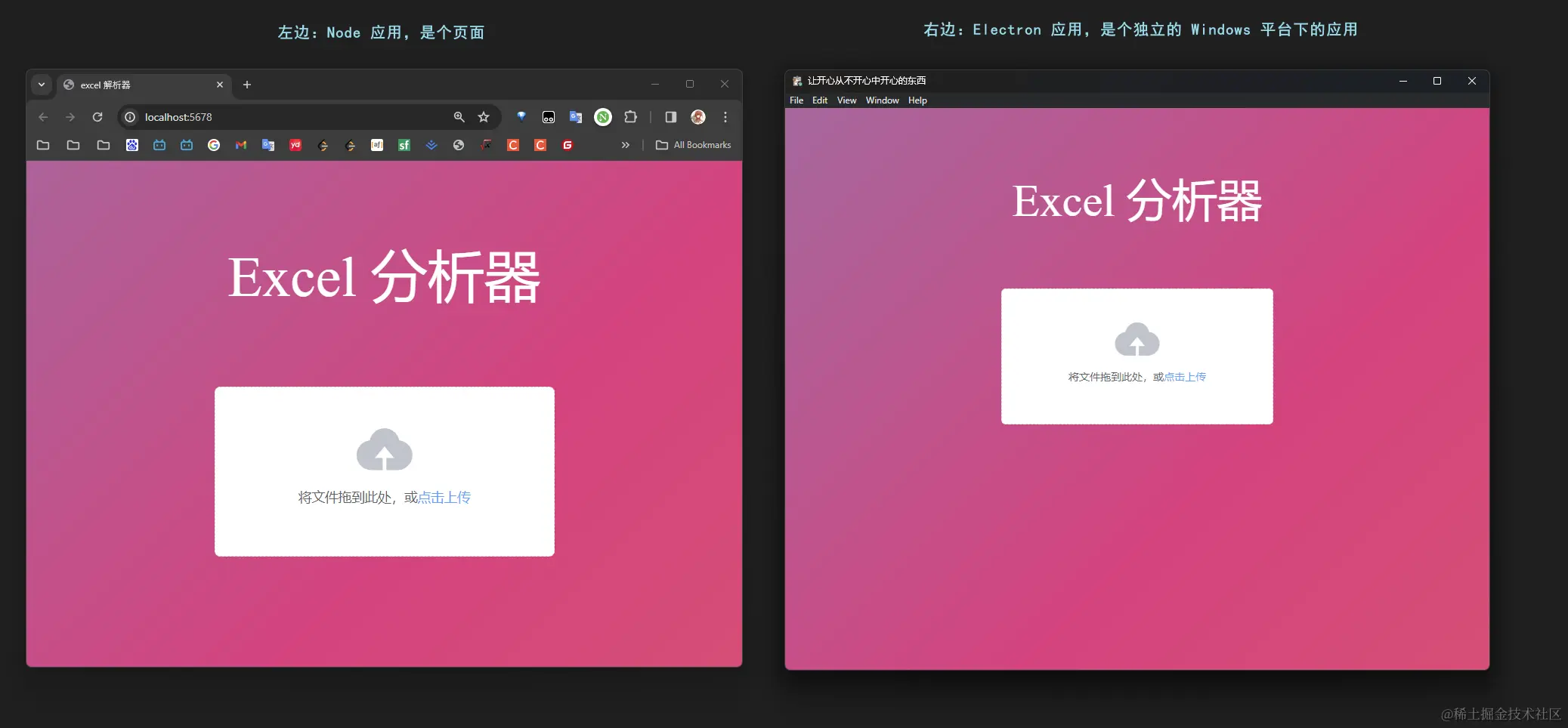The height and width of the screenshot is (728, 1568).
Task: Open the Google Translate extension in toolbar
Action: click(576, 117)
